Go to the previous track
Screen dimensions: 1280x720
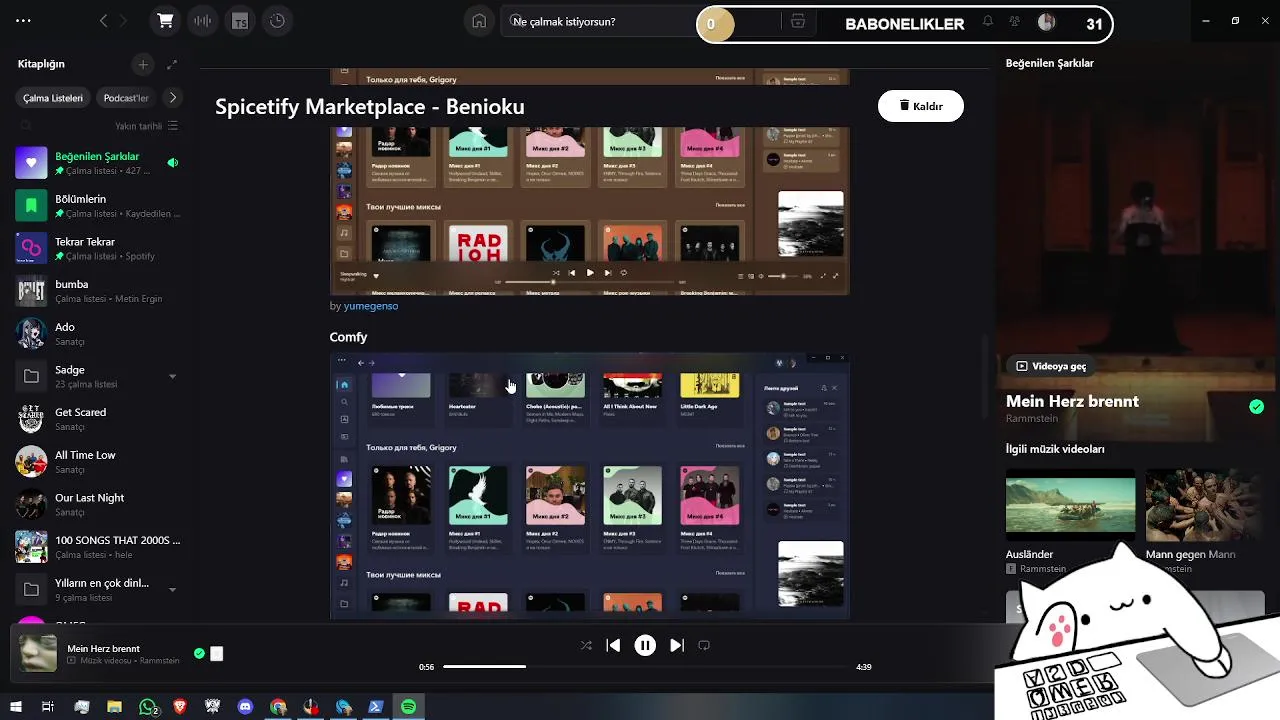coord(613,646)
